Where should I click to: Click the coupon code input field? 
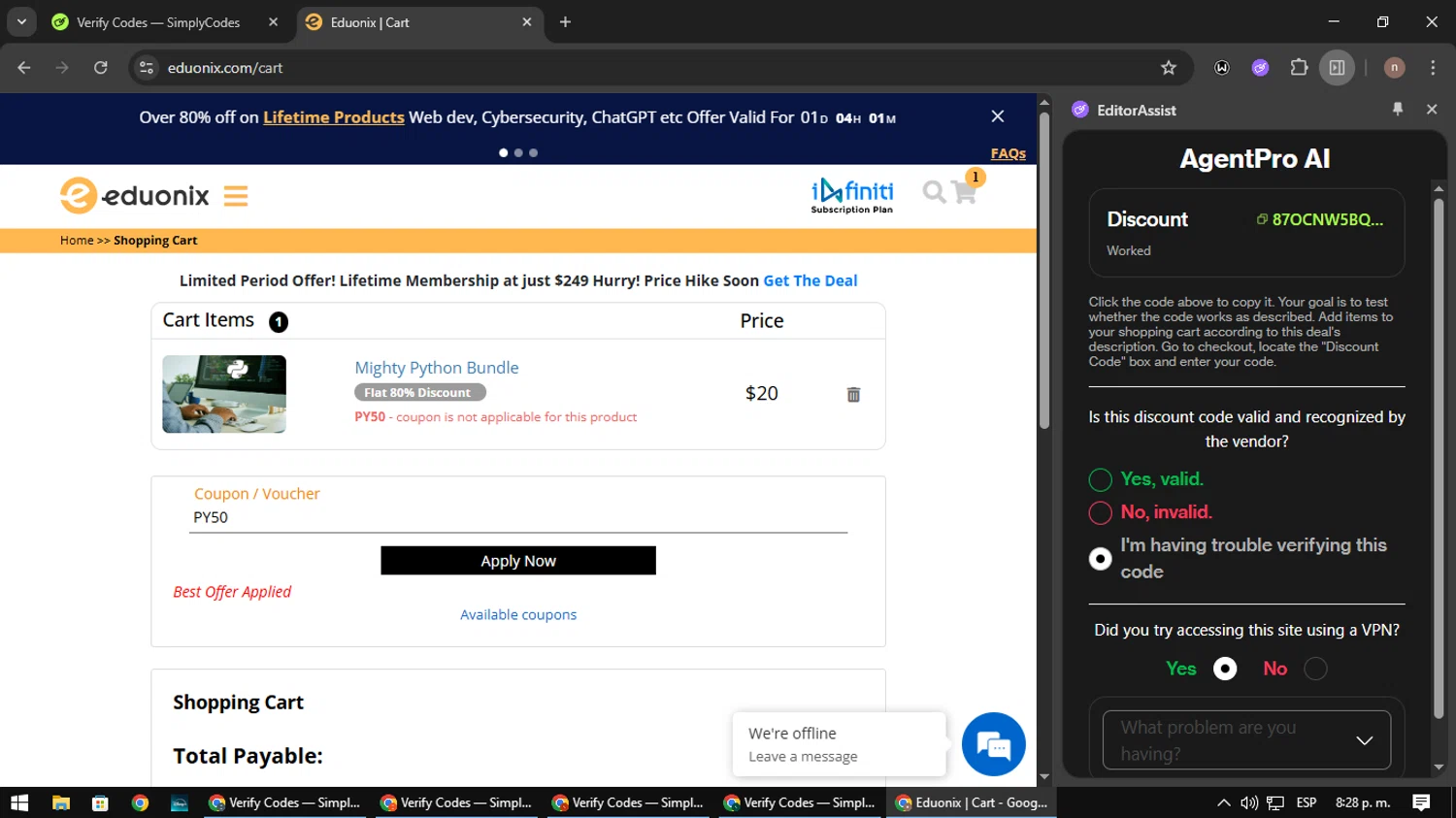[x=518, y=518]
